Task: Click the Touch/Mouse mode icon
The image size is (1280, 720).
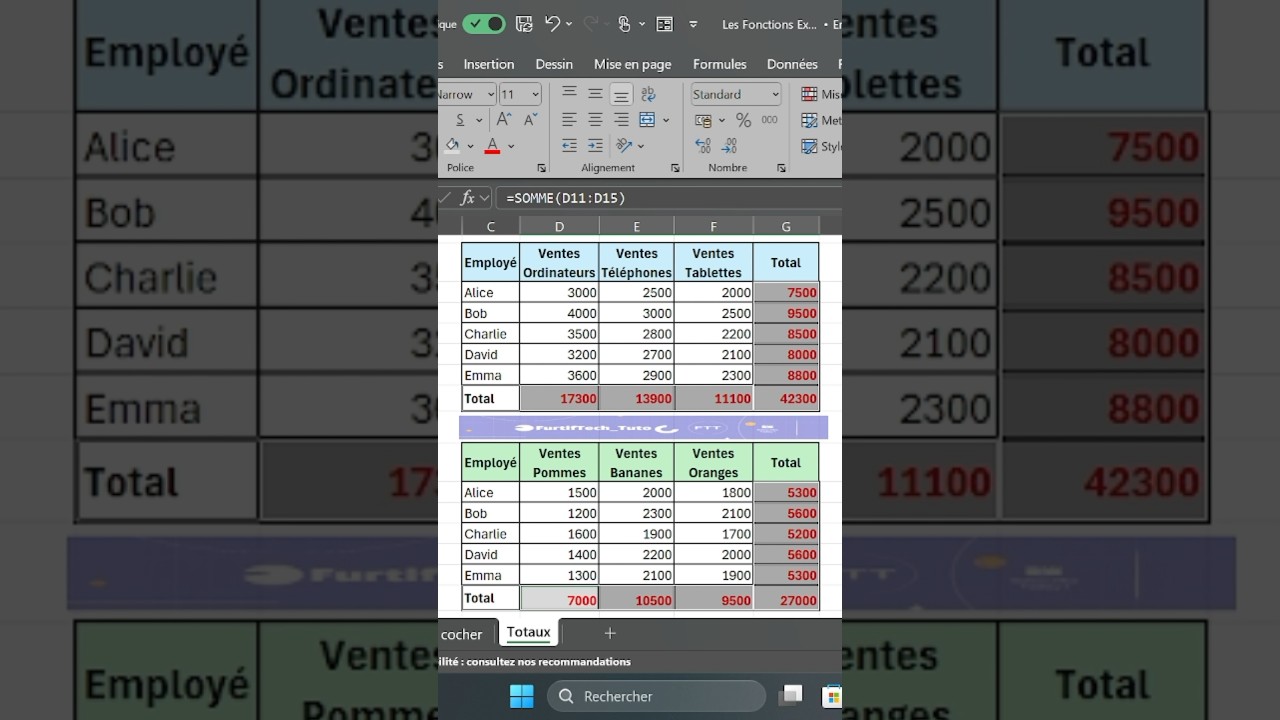Action: 624,24
